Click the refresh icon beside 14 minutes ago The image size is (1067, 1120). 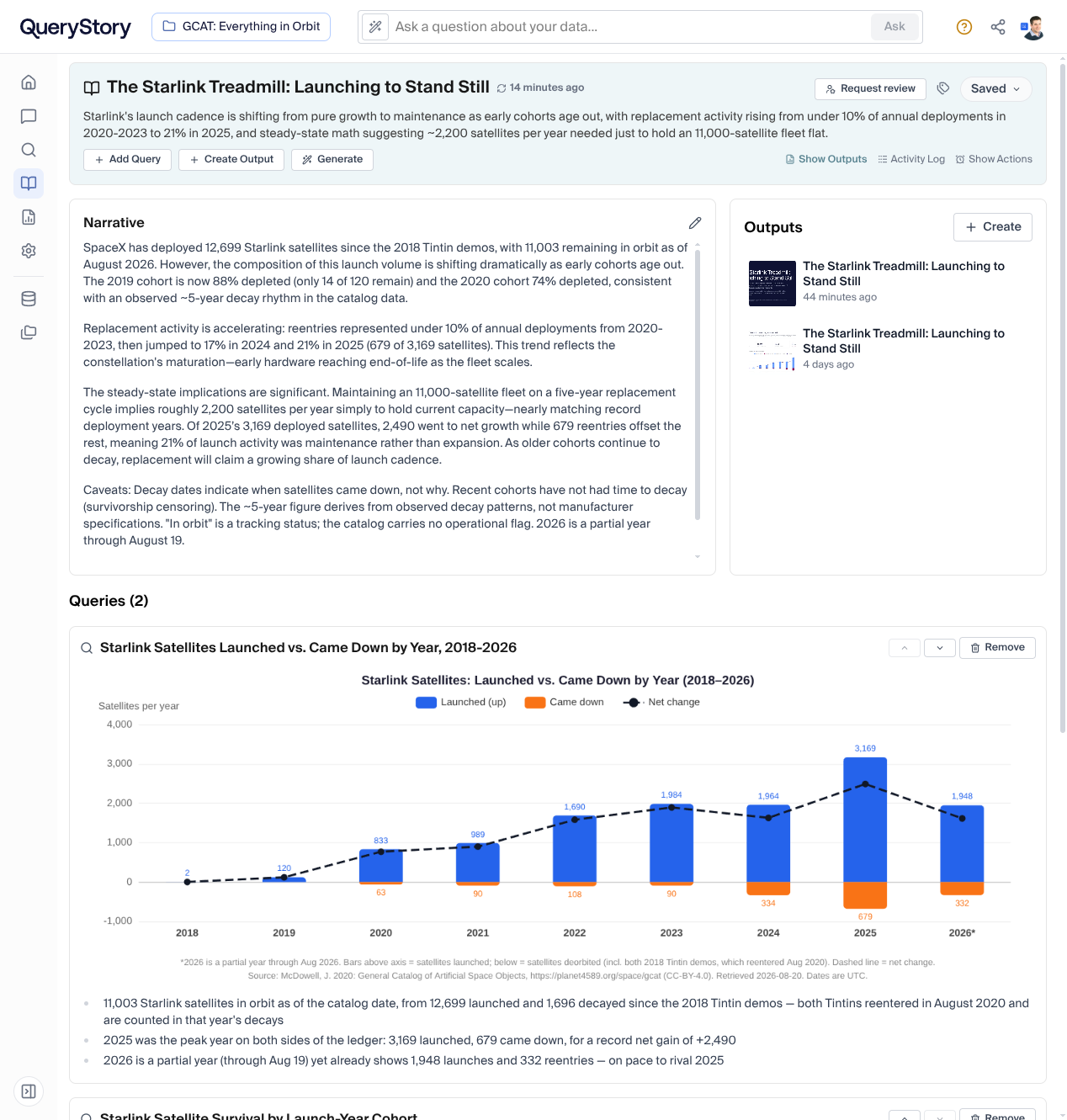tap(502, 88)
